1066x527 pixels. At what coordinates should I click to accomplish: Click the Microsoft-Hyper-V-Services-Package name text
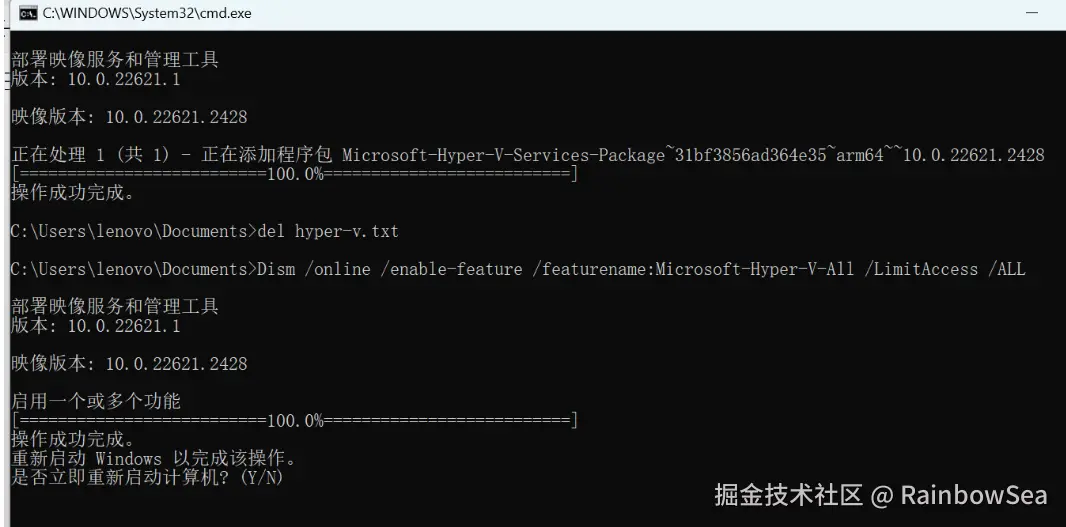[x=503, y=155]
